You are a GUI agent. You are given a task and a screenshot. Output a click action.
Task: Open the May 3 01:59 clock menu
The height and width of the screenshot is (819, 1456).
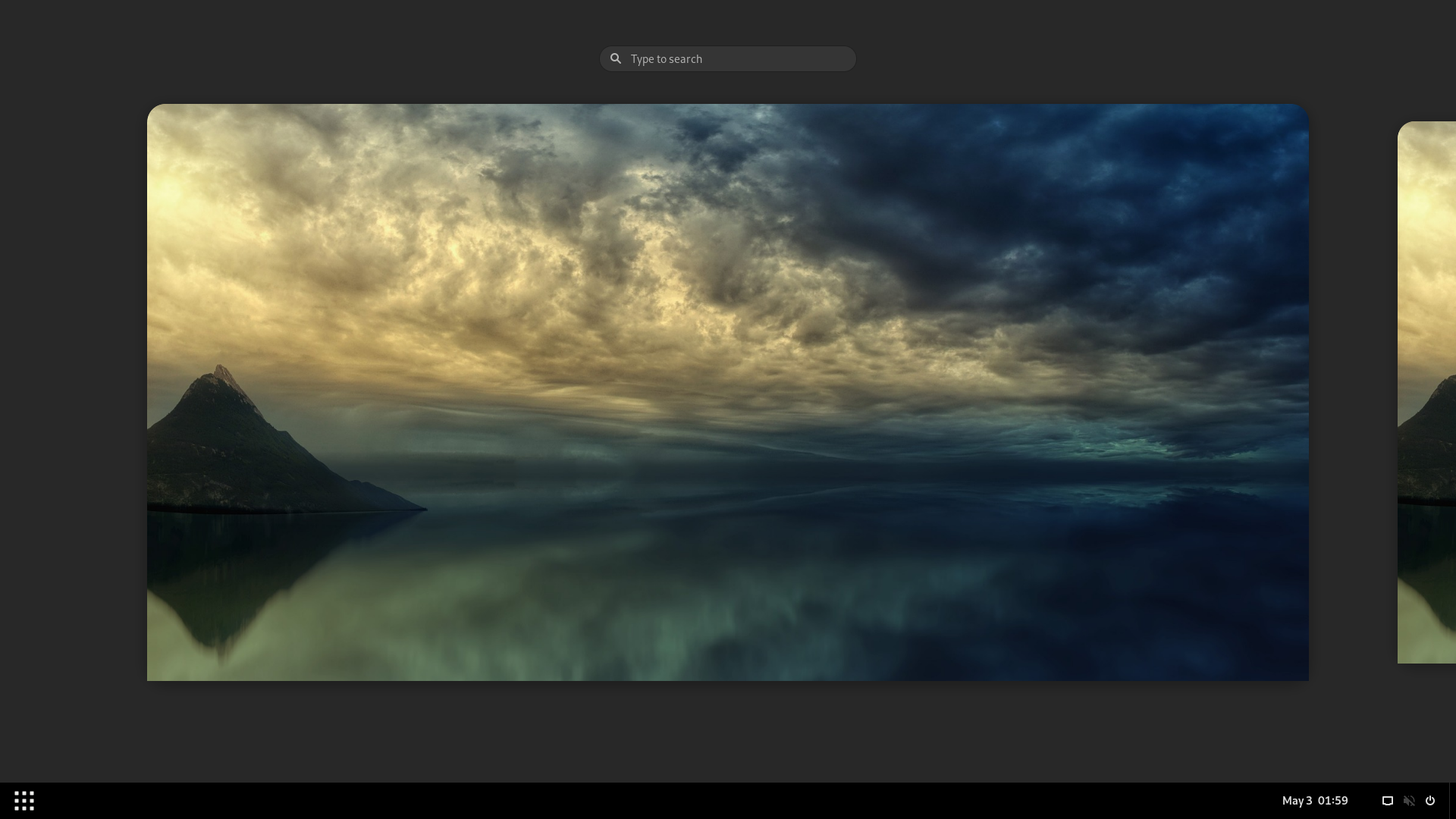[1315, 801]
